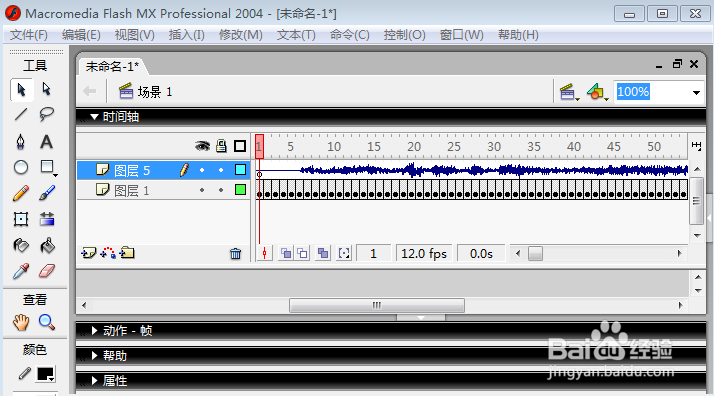Select the Subselection tool
This screenshot has width=714, height=396.
[x=46, y=89]
